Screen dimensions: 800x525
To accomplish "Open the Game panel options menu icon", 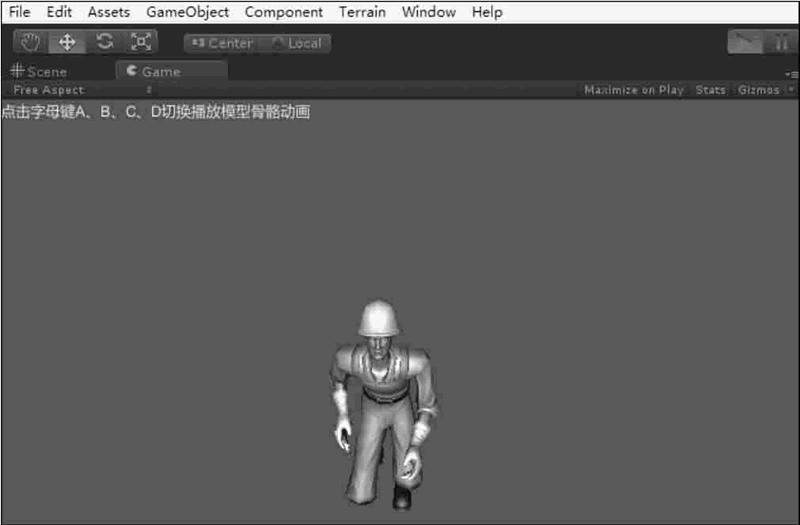I will point(791,72).
